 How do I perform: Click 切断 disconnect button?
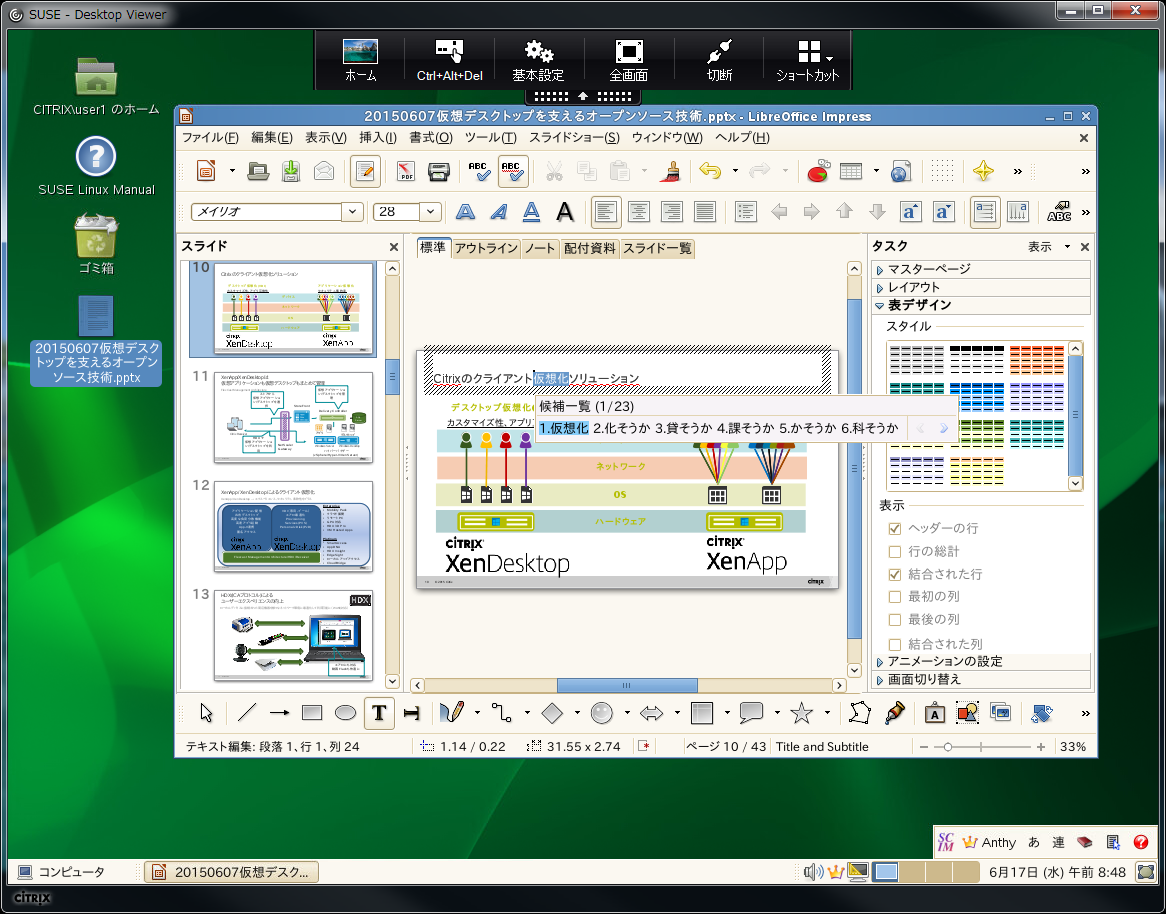tap(719, 60)
